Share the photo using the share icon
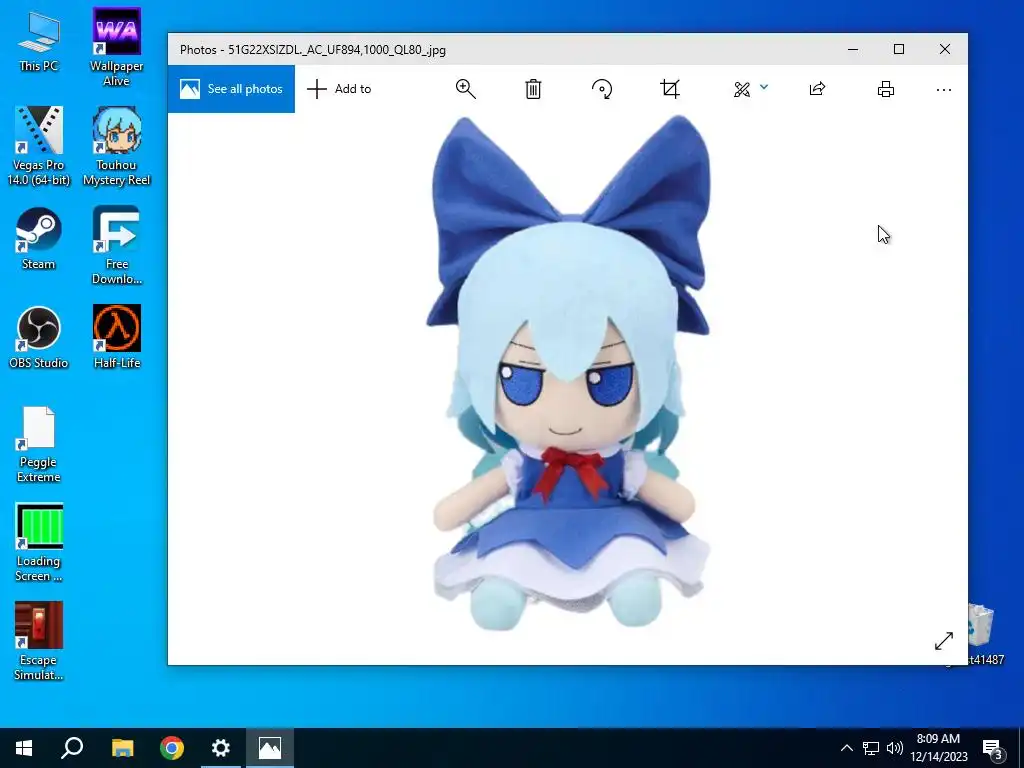Image resolution: width=1024 pixels, height=768 pixels. pos(817,89)
